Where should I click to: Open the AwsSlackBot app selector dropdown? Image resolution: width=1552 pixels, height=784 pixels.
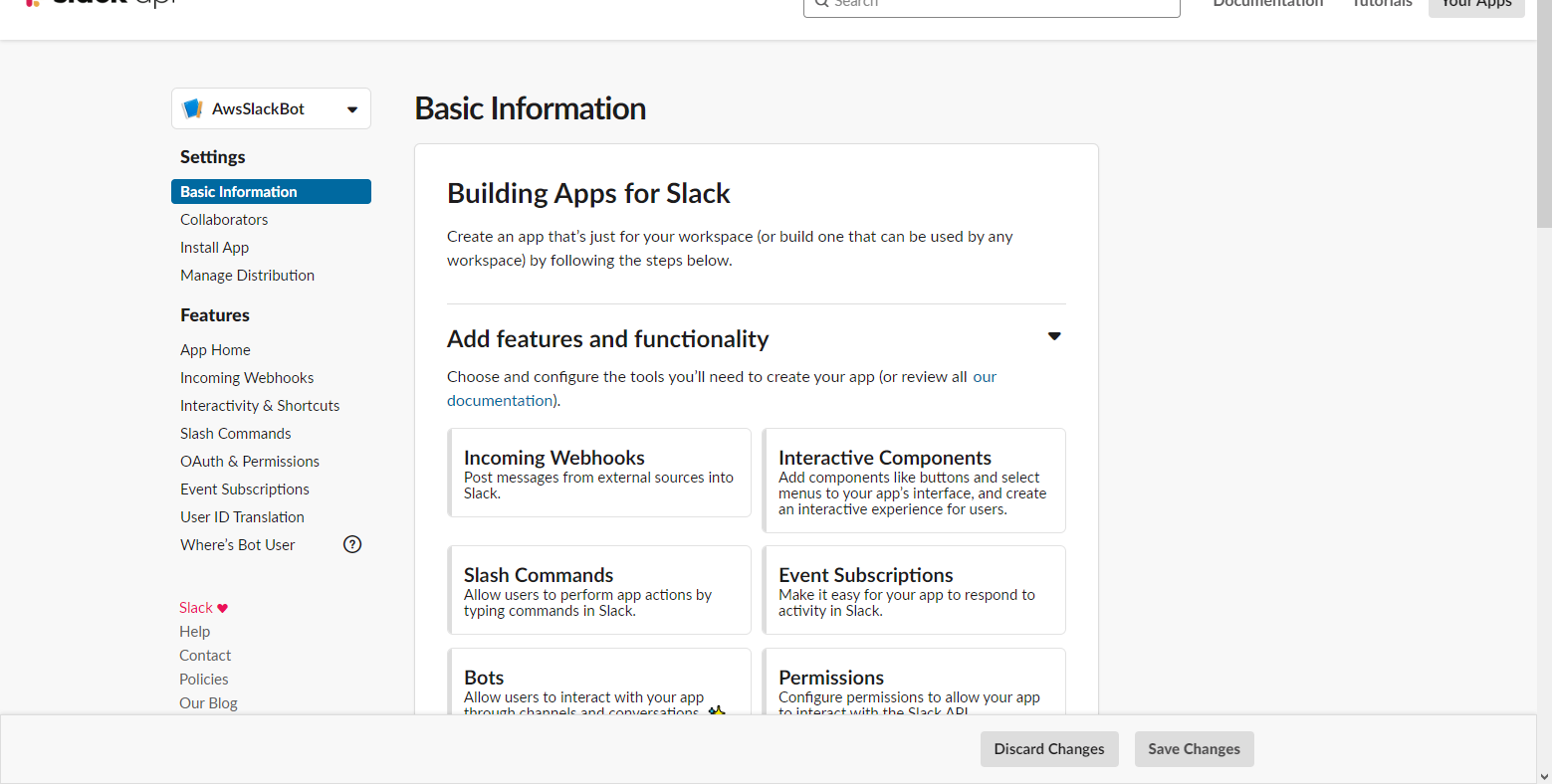coord(271,108)
